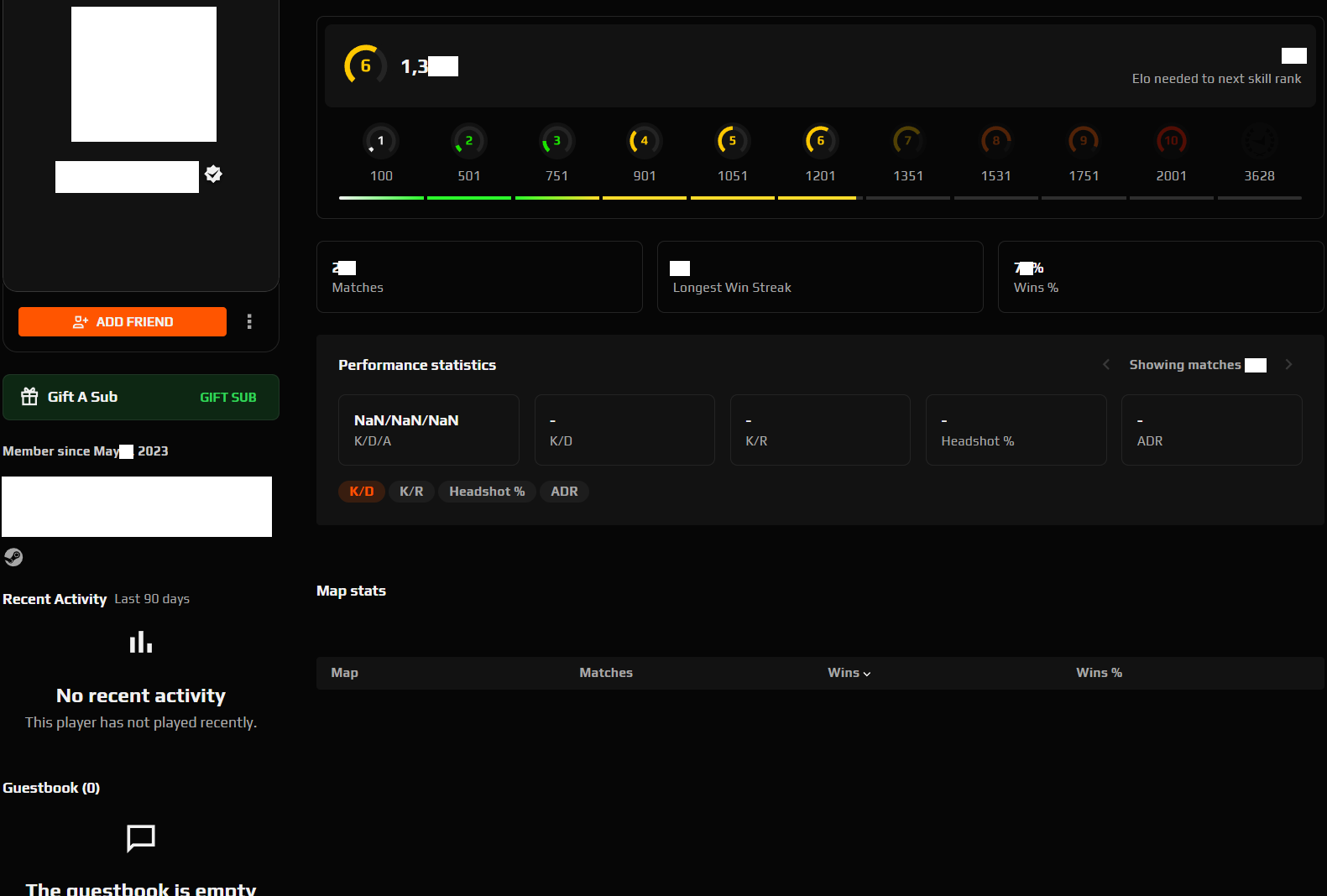
Task: Toggle the K/R chart filter chip
Action: [x=411, y=492]
